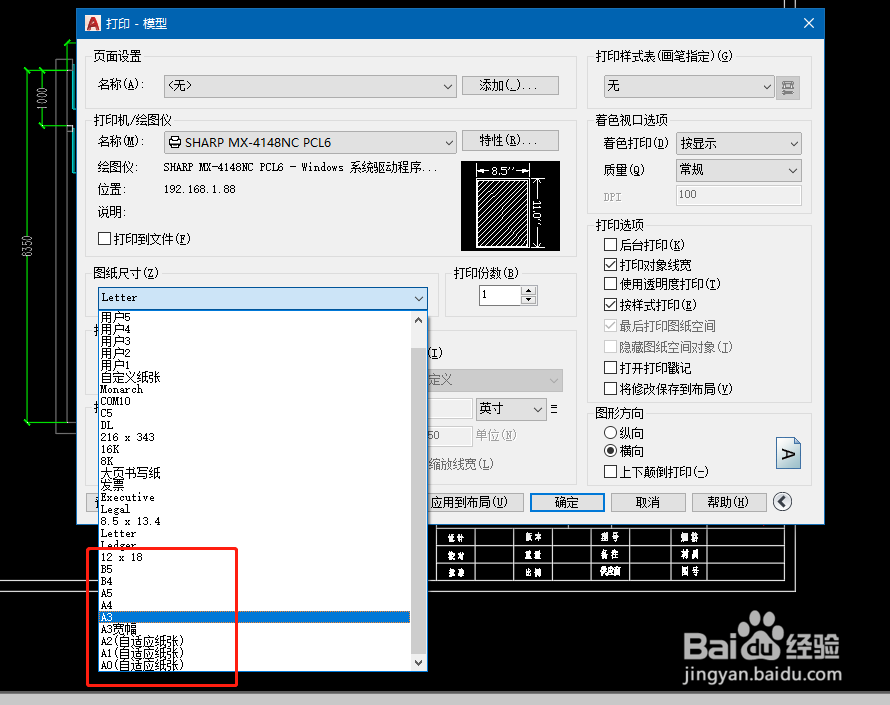Enable use transparency print checkbox
Viewport: 890px width, 705px height.
(611, 283)
